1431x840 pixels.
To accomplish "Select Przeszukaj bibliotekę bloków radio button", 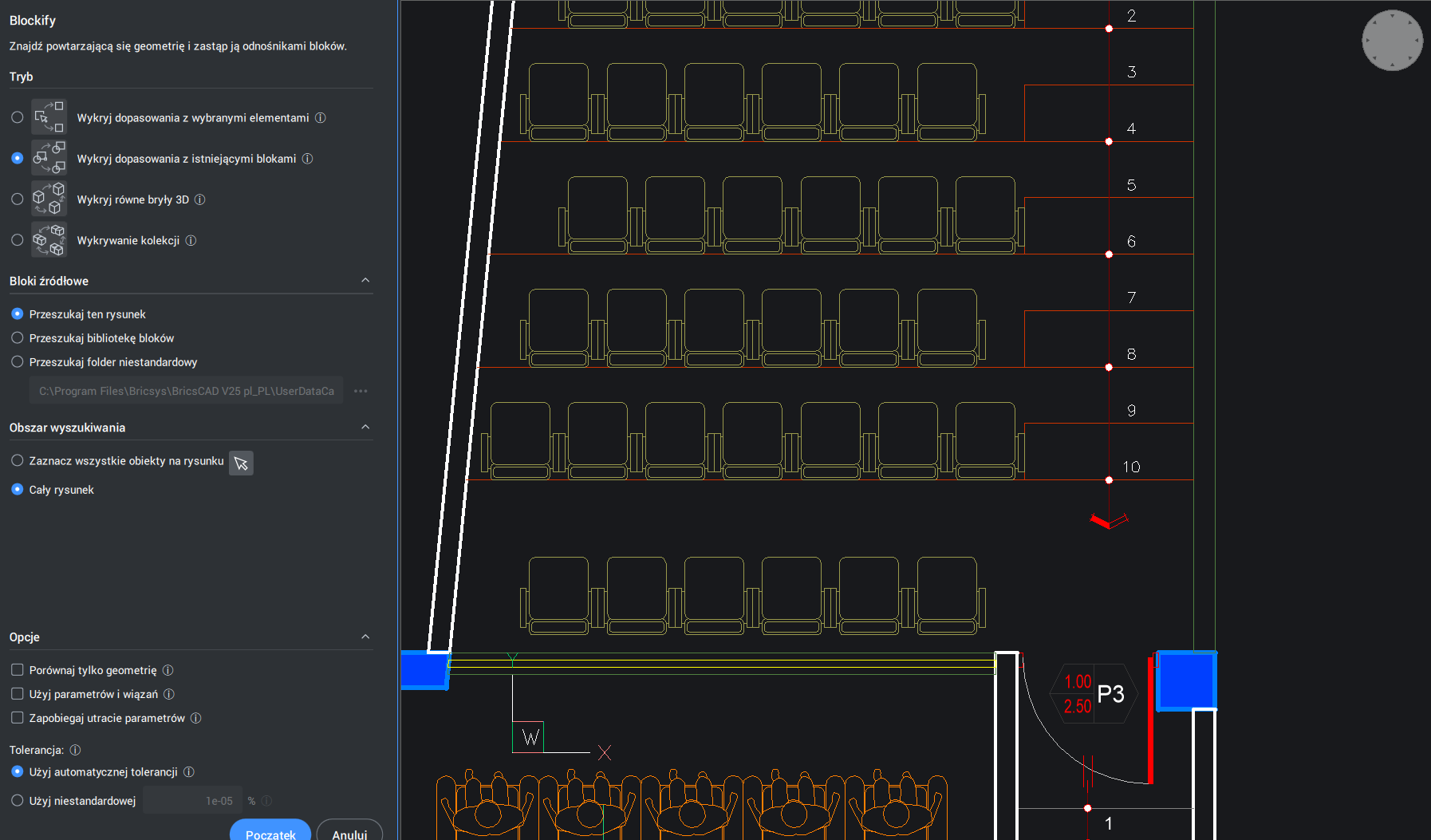I will 18,338.
